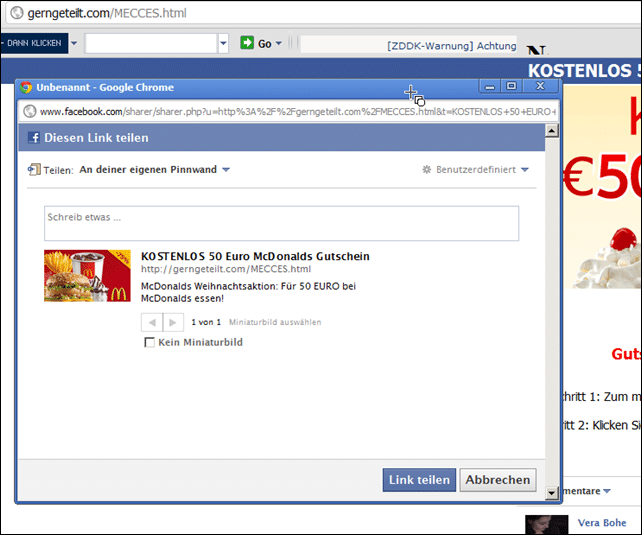Click the Link teilen button
The width and height of the screenshot is (642, 535).
click(419, 480)
